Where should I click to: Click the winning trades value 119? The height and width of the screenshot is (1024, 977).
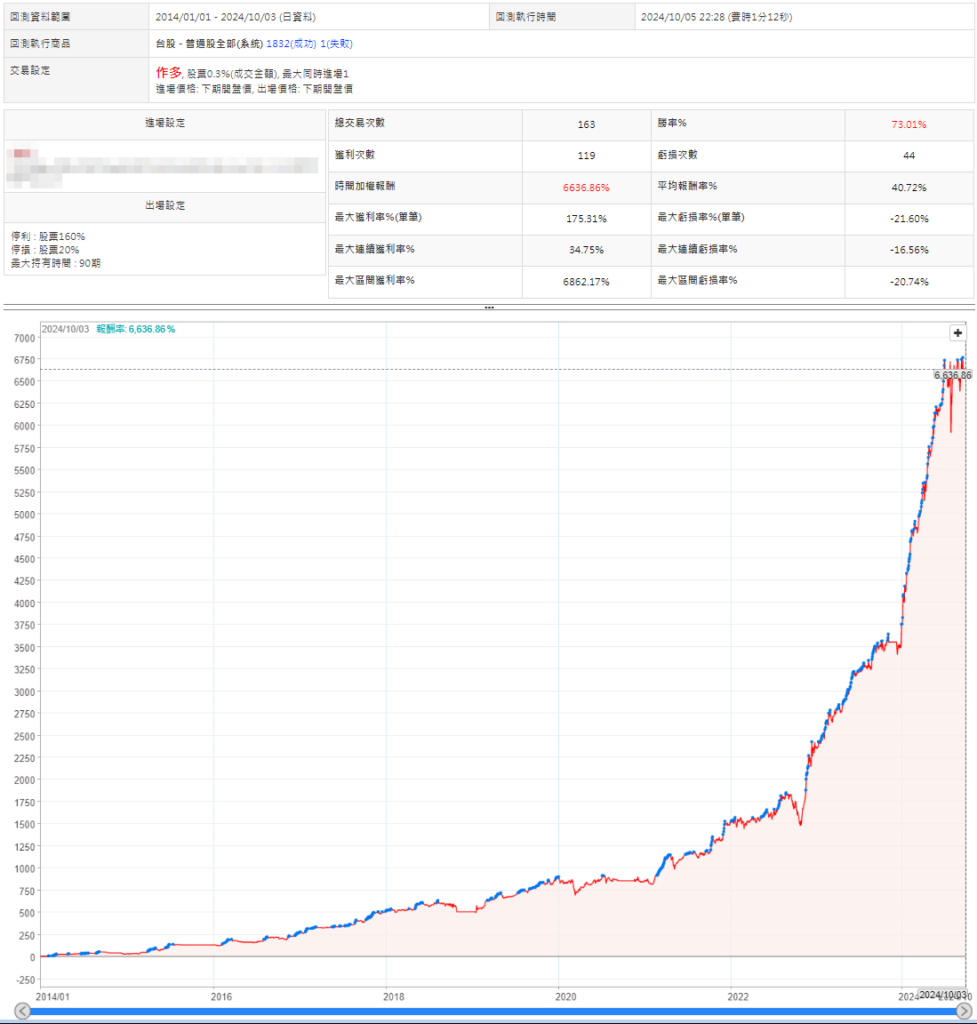[x=586, y=155]
